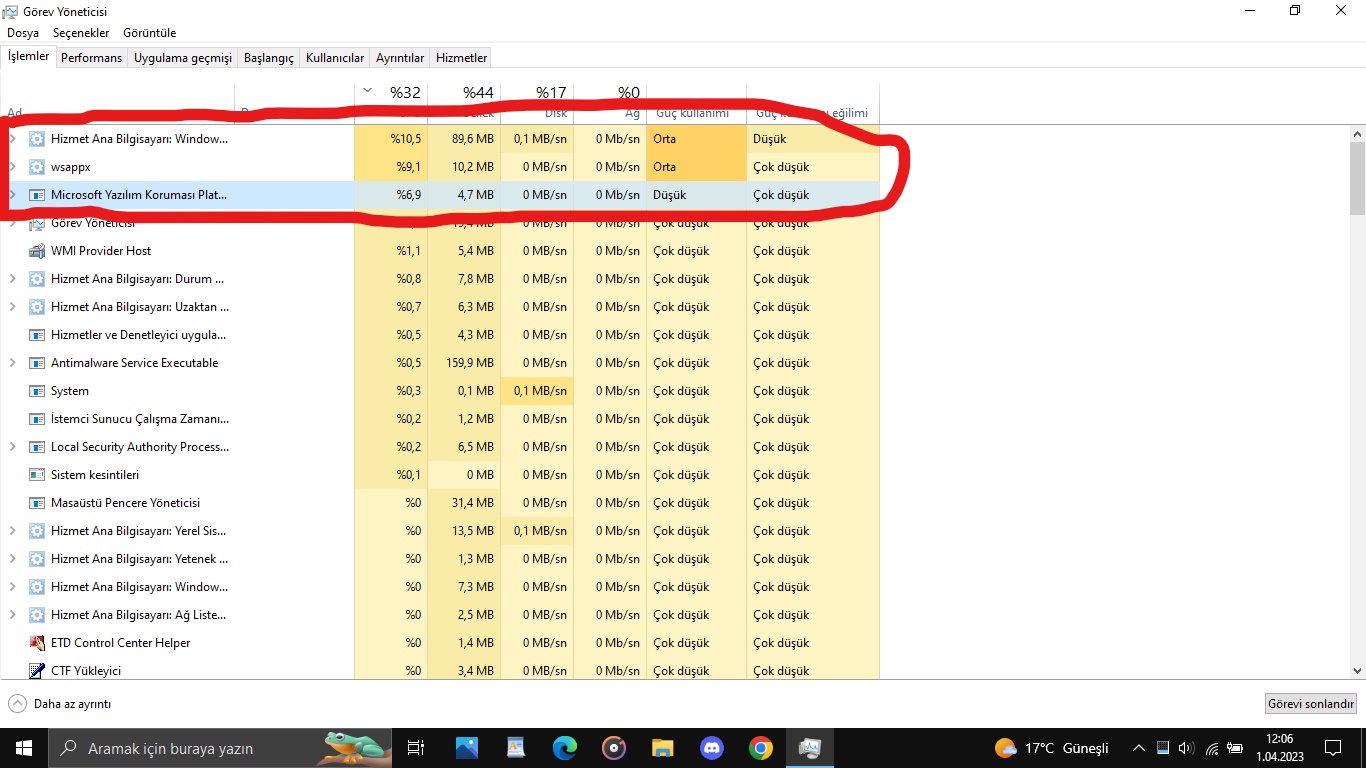The width and height of the screenshot is (1366, 768).
Task: Click the volume icon in system tray
Action: pyautogui.click(x=1186, y=748)
